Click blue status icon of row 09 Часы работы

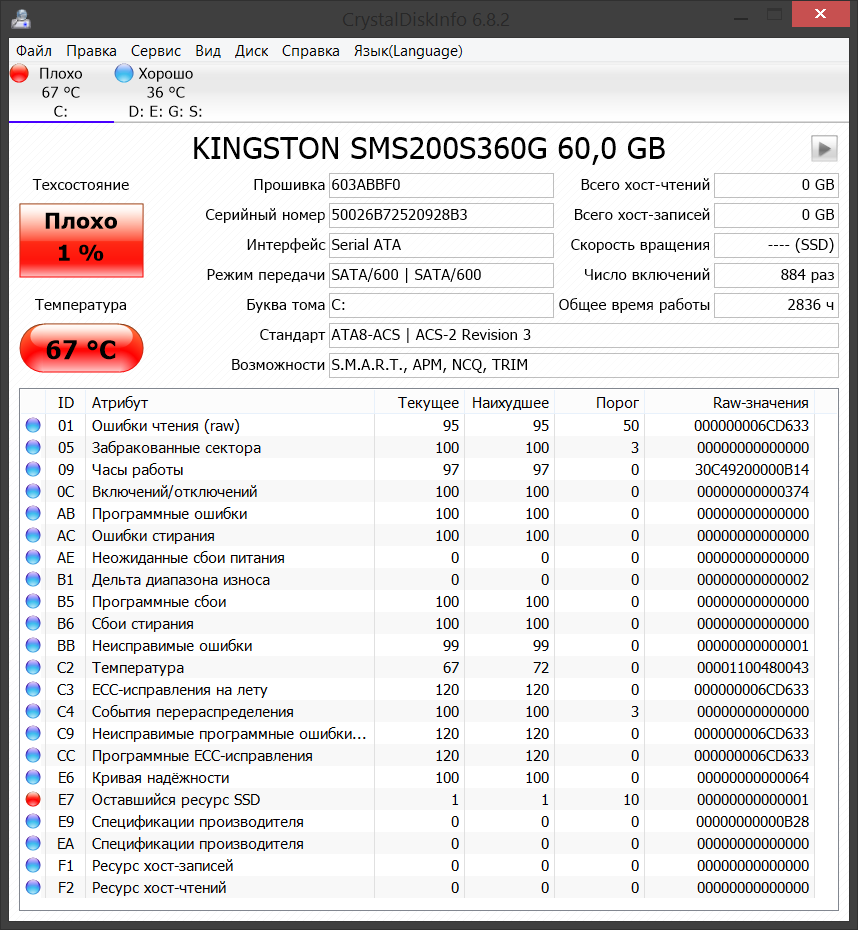[x=33, y=469]
